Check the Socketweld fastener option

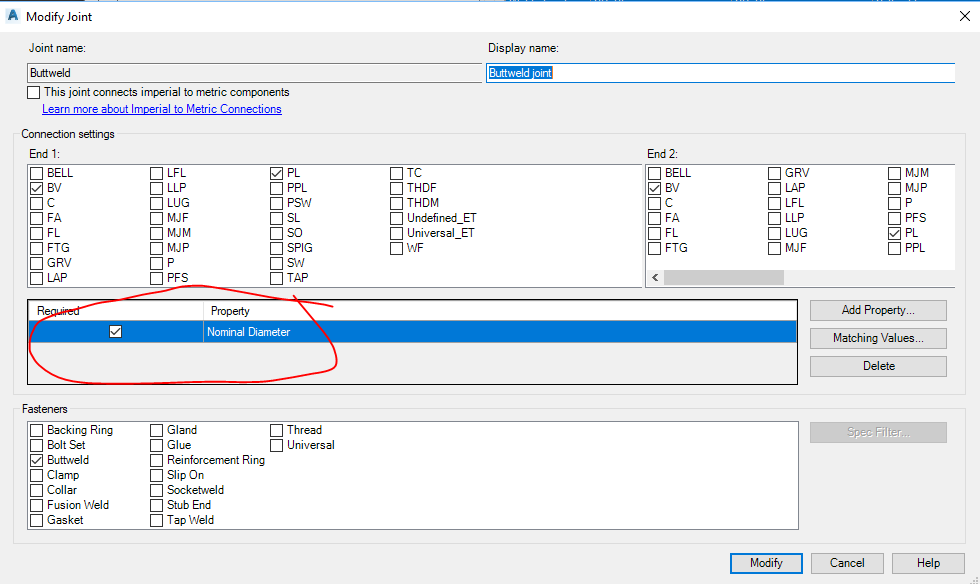[x=155, y=489]
